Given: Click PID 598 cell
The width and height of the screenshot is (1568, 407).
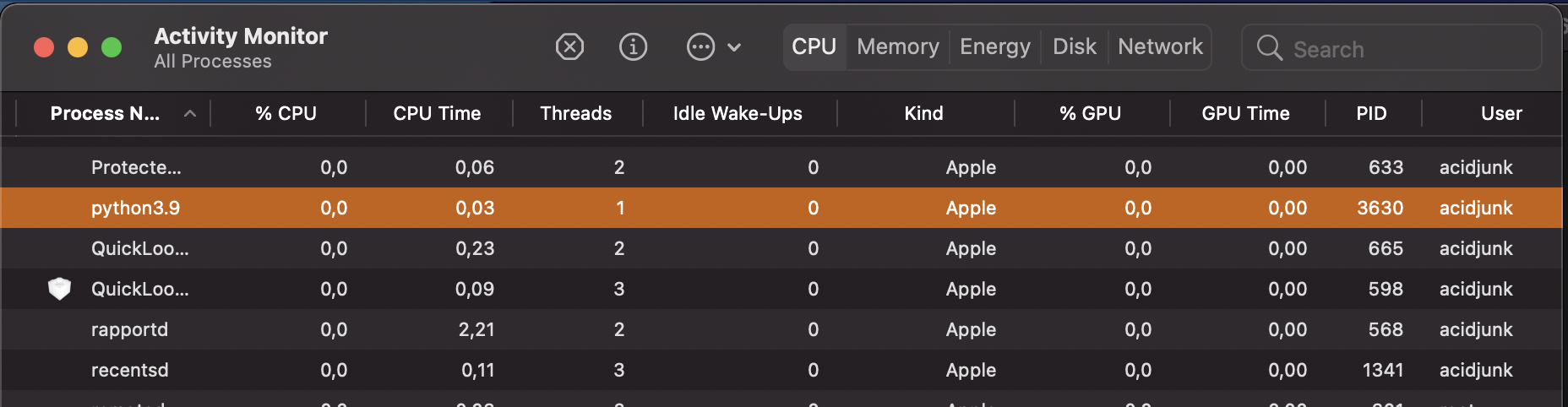Looking at the screenshot, I should (x=1386, y=289).
